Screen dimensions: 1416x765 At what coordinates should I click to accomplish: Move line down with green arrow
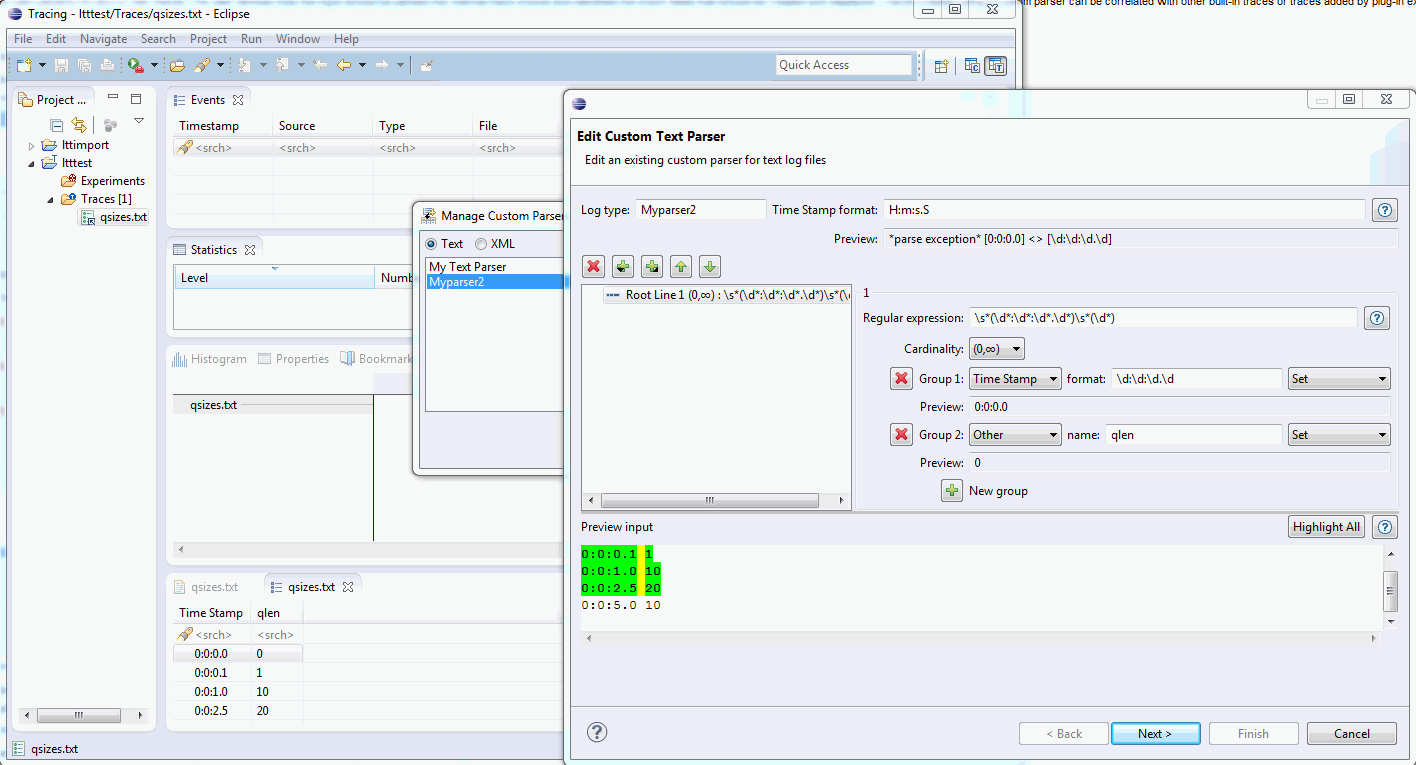pyautogui.click(x=709, y=266)
